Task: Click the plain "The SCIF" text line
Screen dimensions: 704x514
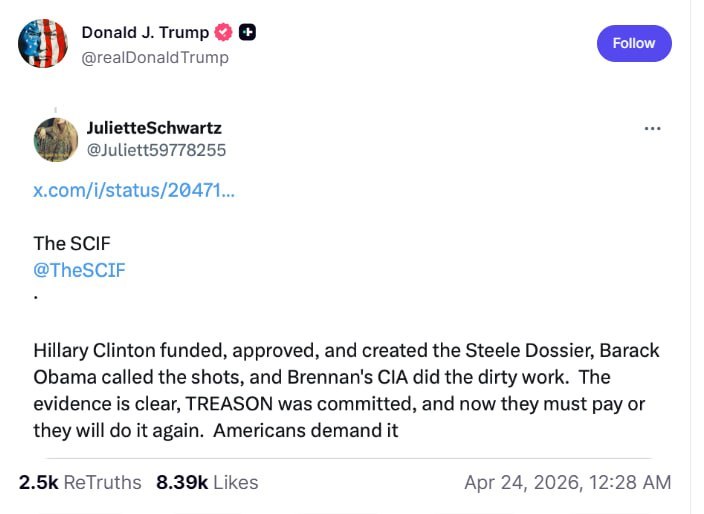Action: 73,243
